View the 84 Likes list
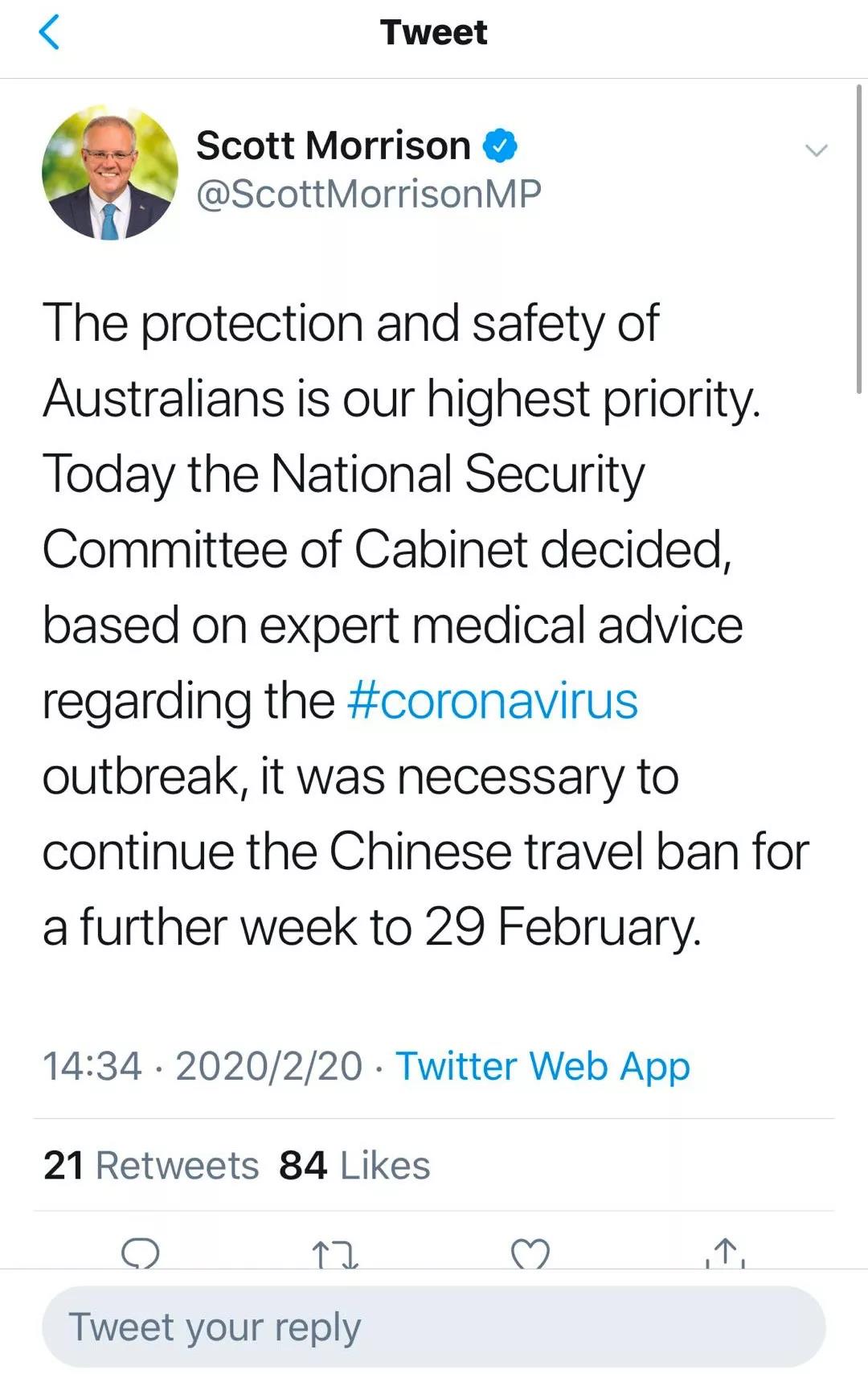 pyautogui.click(x=354, y=1166)
